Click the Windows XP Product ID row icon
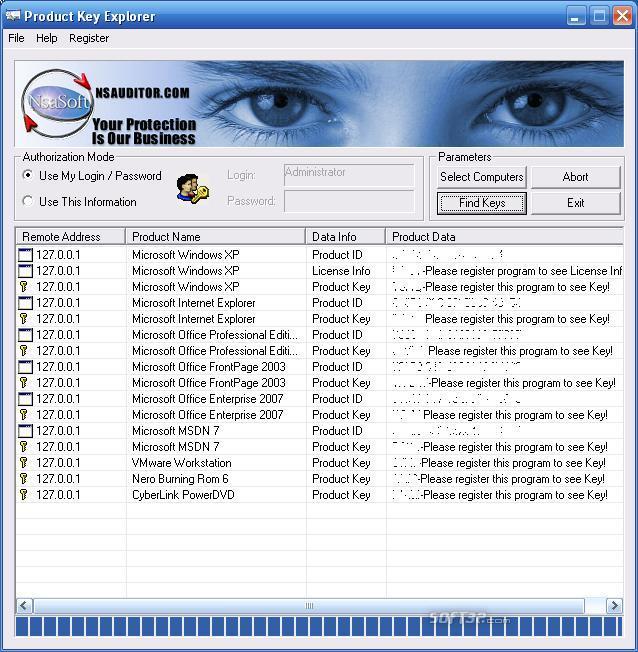The width and height of the screenshot is (638, 652). tap(25, 254)
